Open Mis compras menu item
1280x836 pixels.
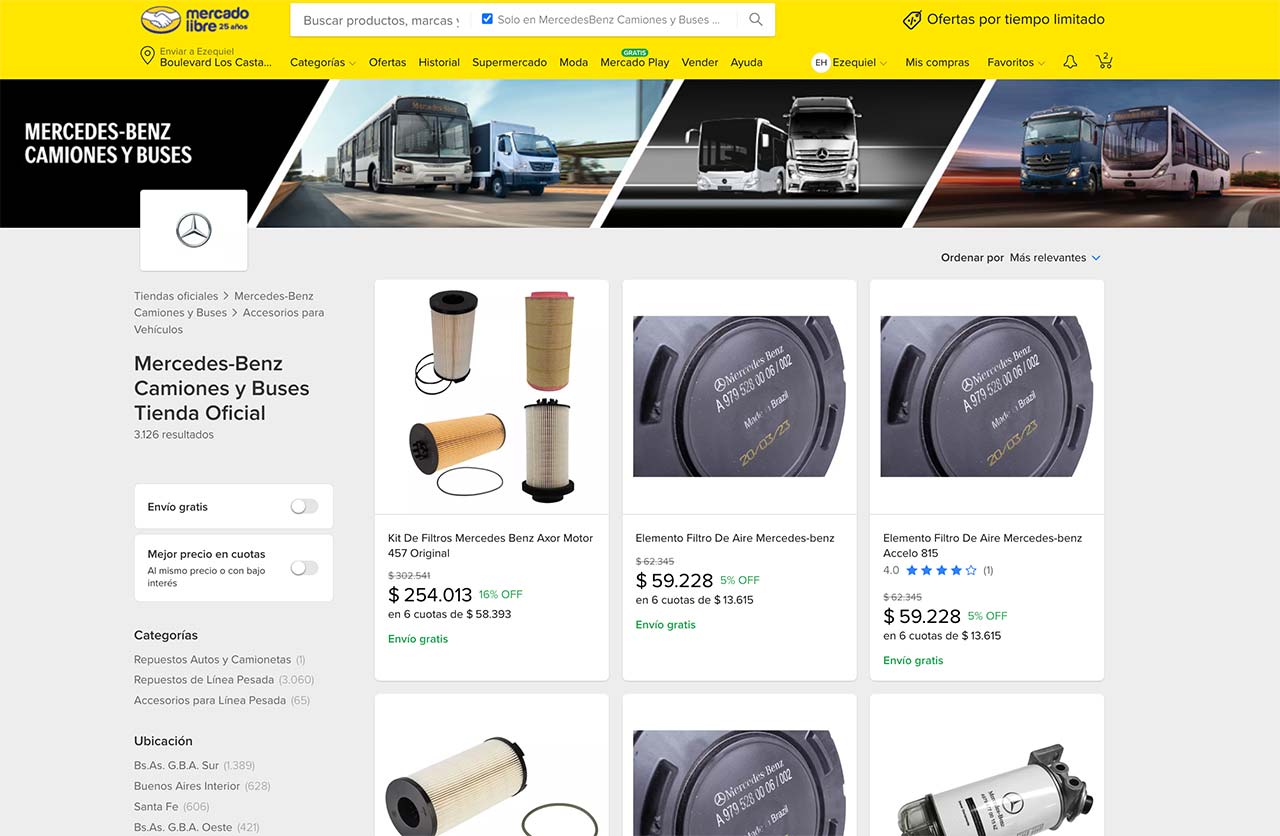[x=937, y=62]
